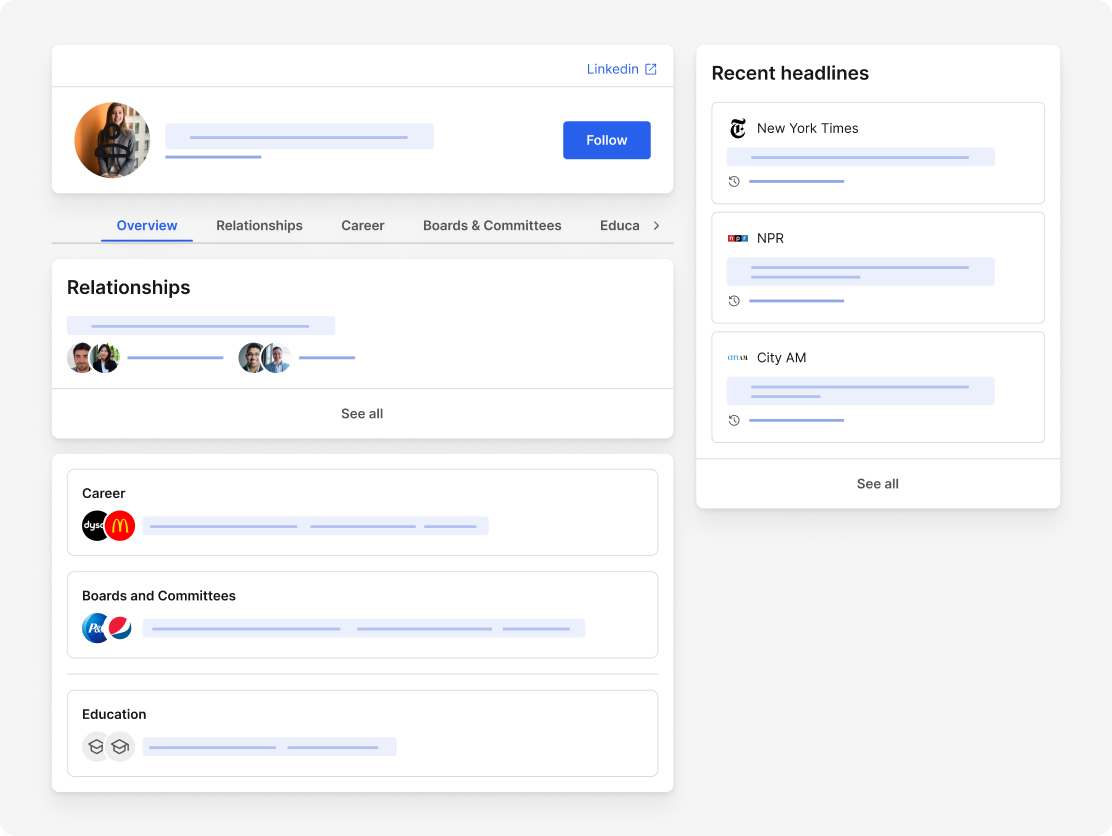Image resolution: width=1112 pixels, height=836 pixels.
Task: Click the Pepsi logo in Boards and Committees
Action: pyautogui.click(x=121, y=628)
